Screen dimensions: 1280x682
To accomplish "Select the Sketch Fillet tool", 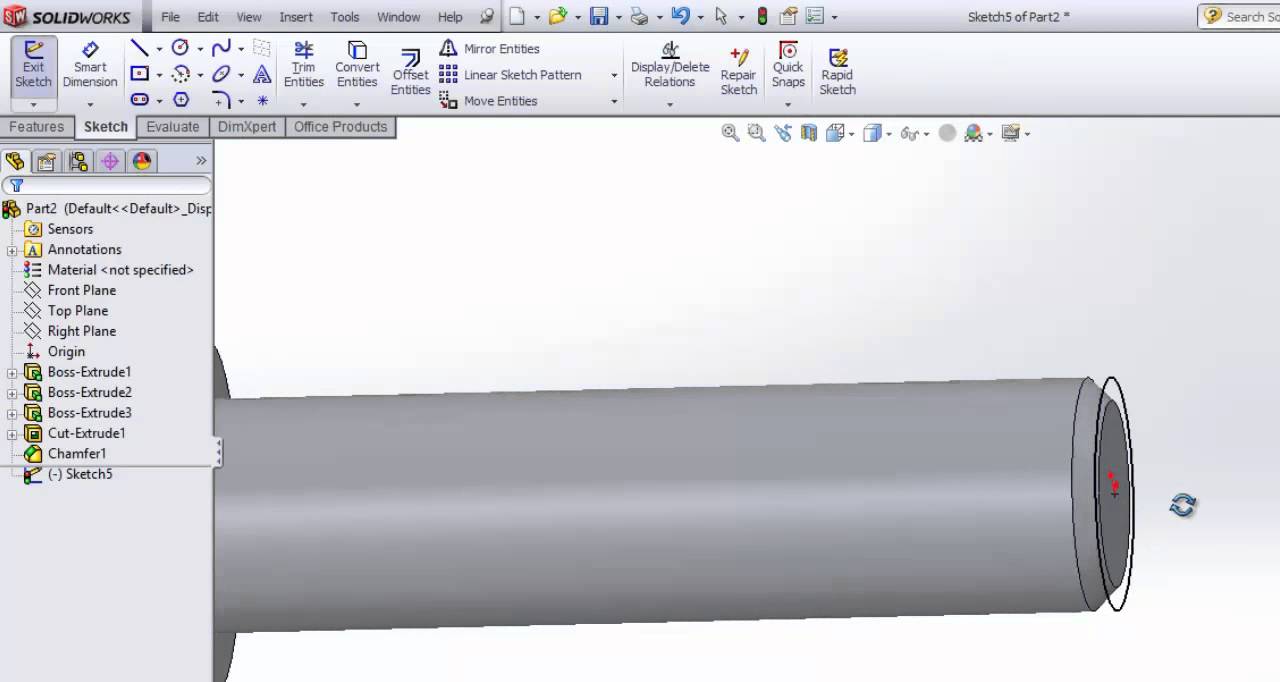I will 221,100.
